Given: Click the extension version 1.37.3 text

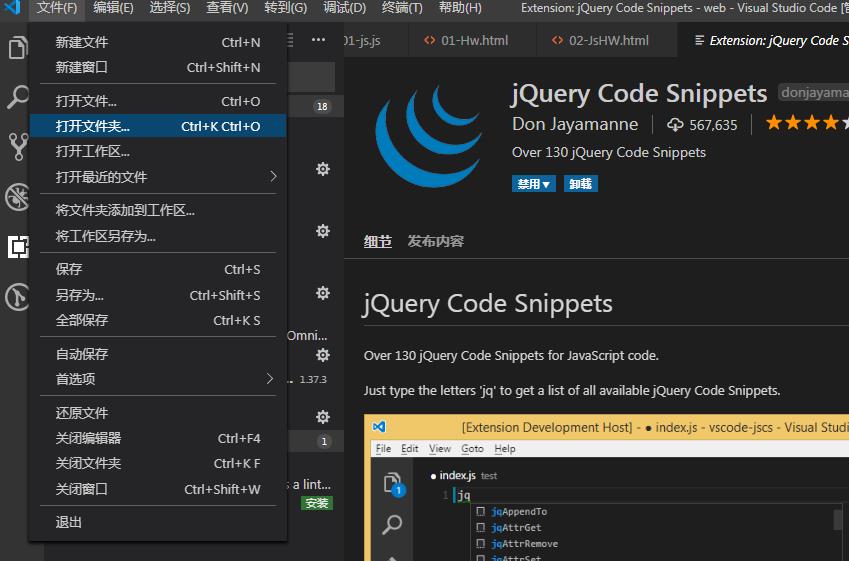Looking at the screenshot, I should pos(313,379).
